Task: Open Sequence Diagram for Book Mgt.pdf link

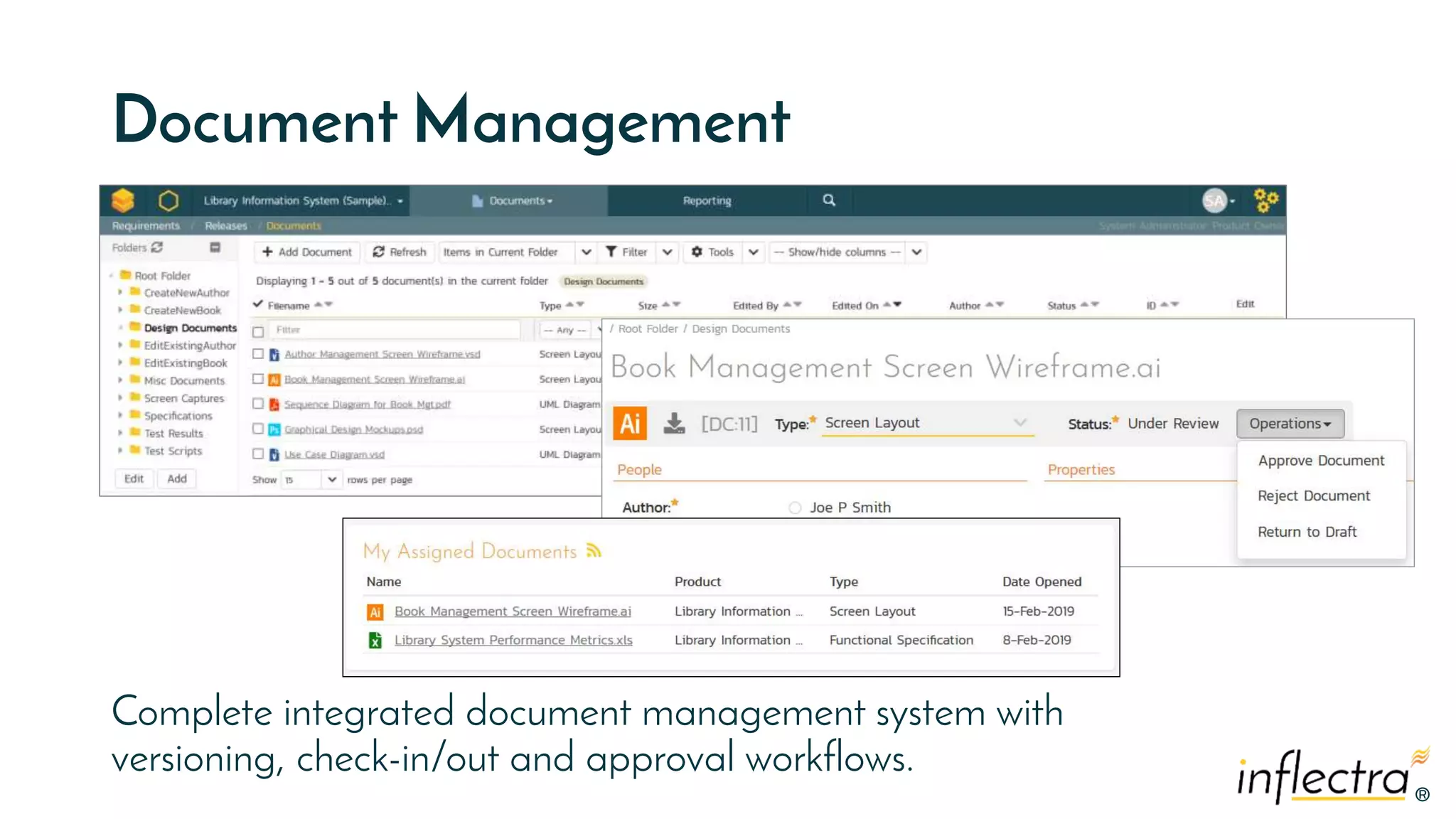Action: [x=368, y=405]
